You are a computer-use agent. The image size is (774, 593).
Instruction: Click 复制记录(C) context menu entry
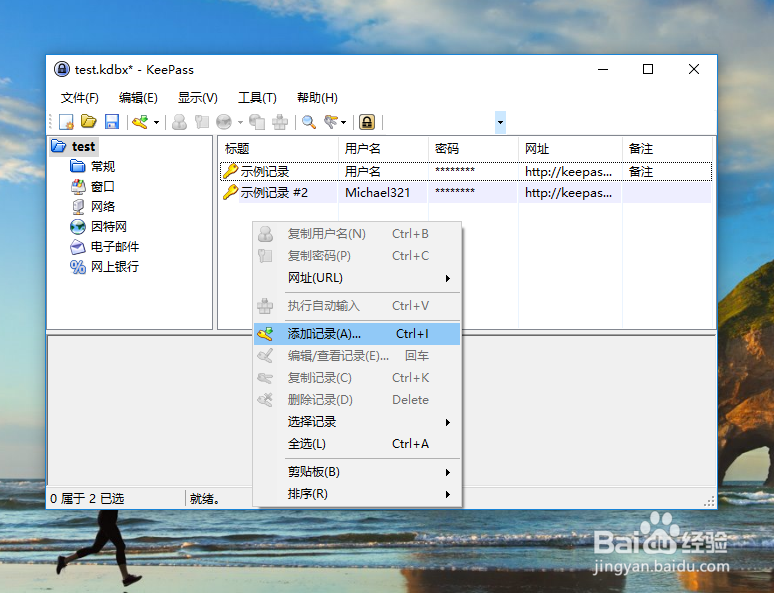(357, 378)
